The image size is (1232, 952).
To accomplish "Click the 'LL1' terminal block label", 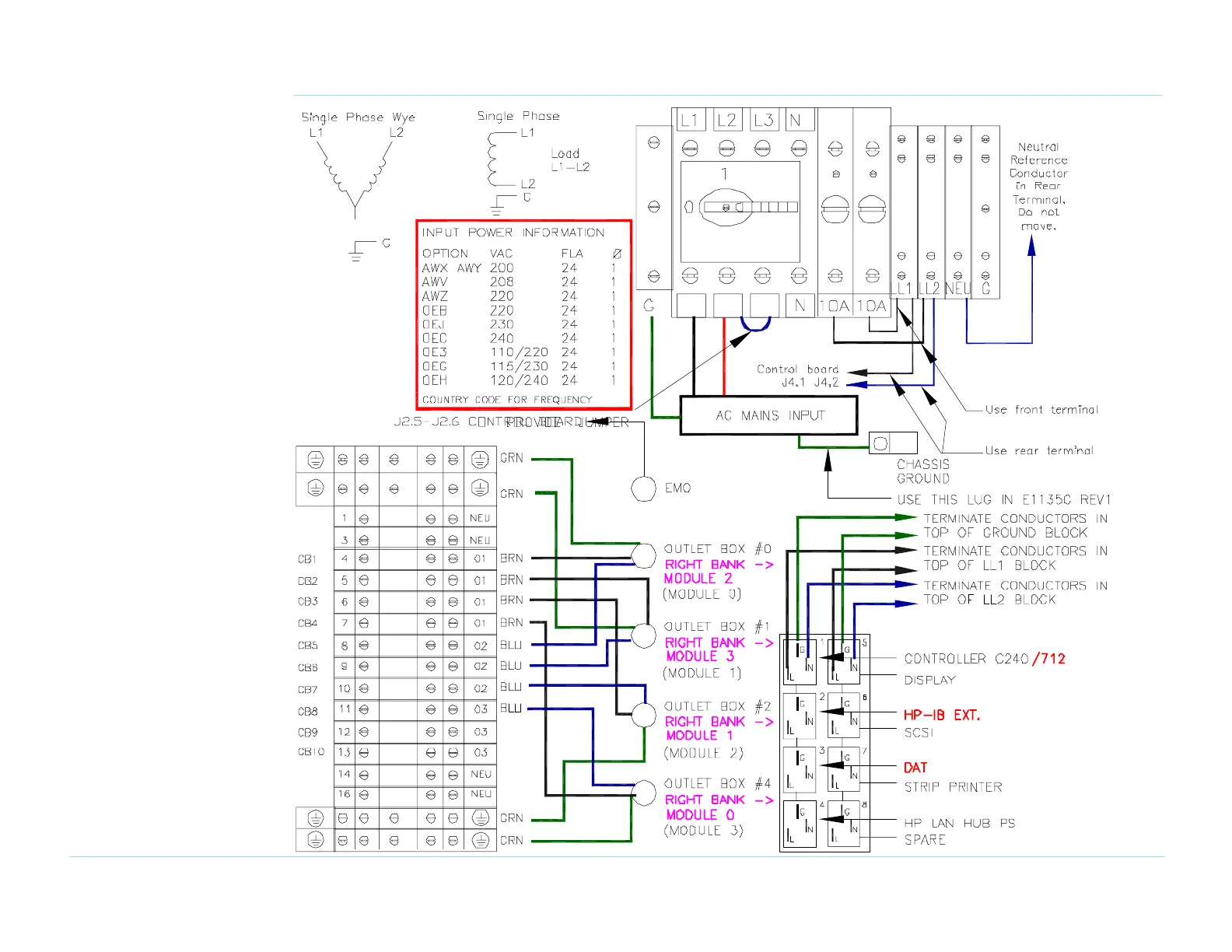I will pos(902,289).
